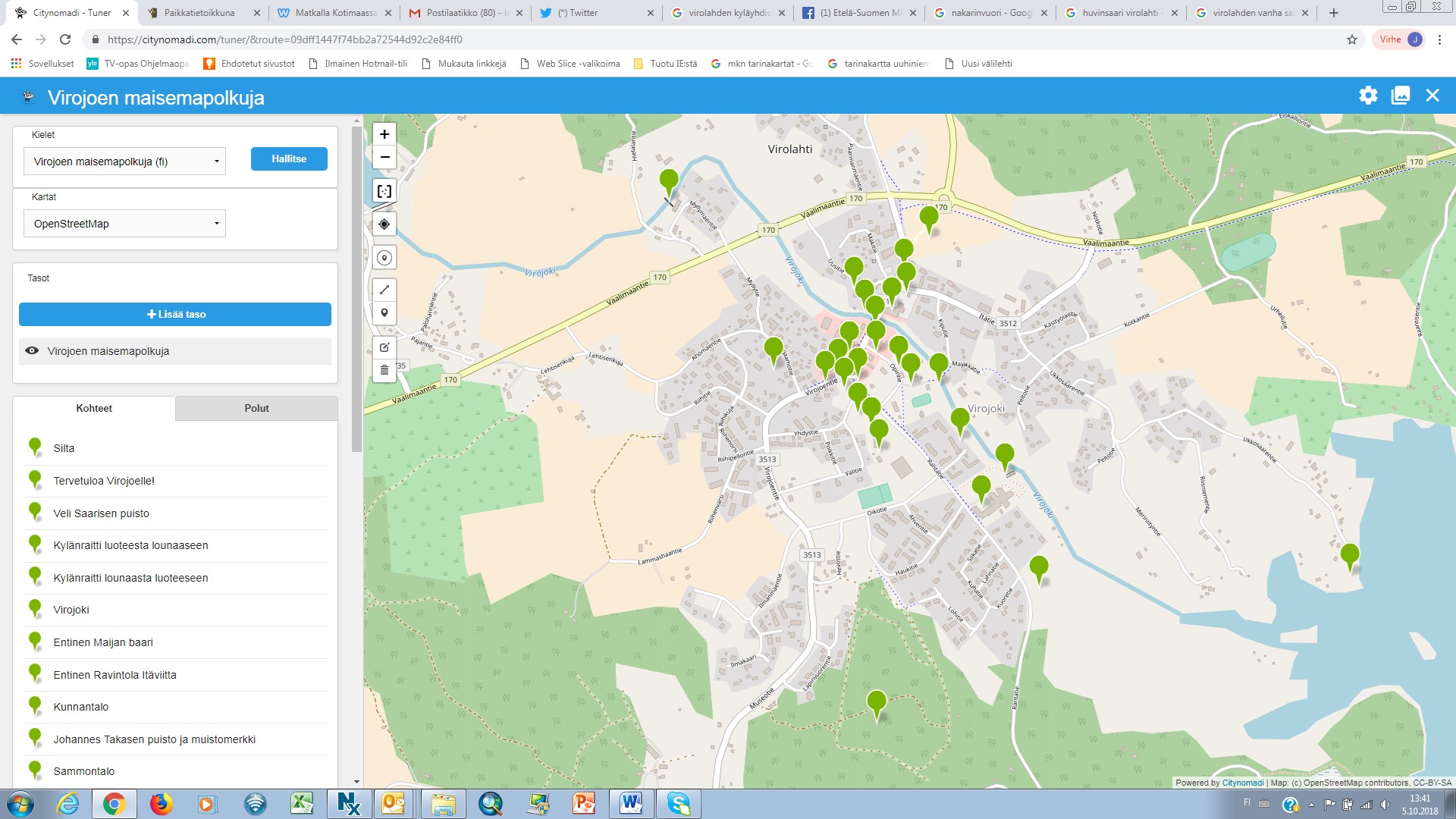Select Sammontalo list item
The width and height of the screenshot is (1456, 819).
click(175, 771)
